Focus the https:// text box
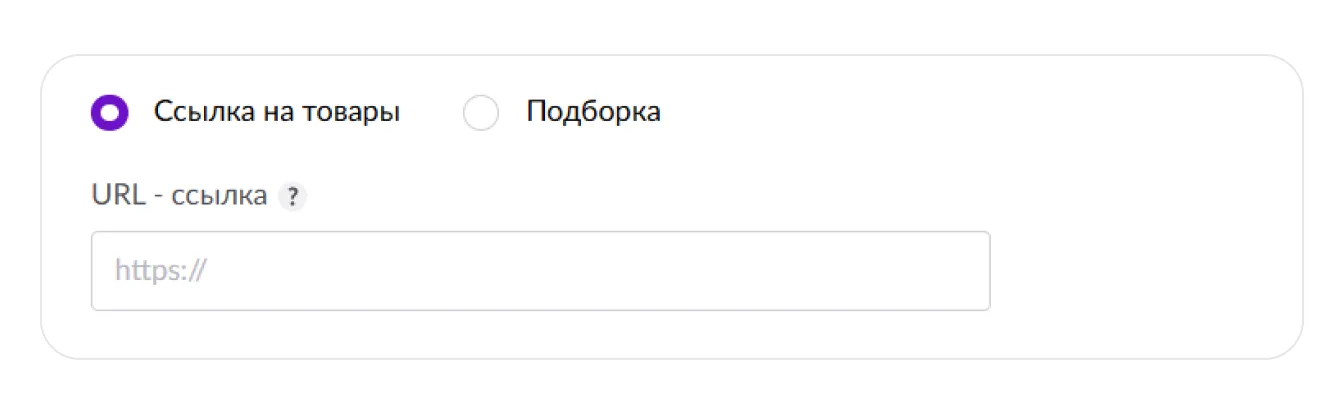Screen dimensions: 1344x414 pyautogui.click(x=540, y=271)
